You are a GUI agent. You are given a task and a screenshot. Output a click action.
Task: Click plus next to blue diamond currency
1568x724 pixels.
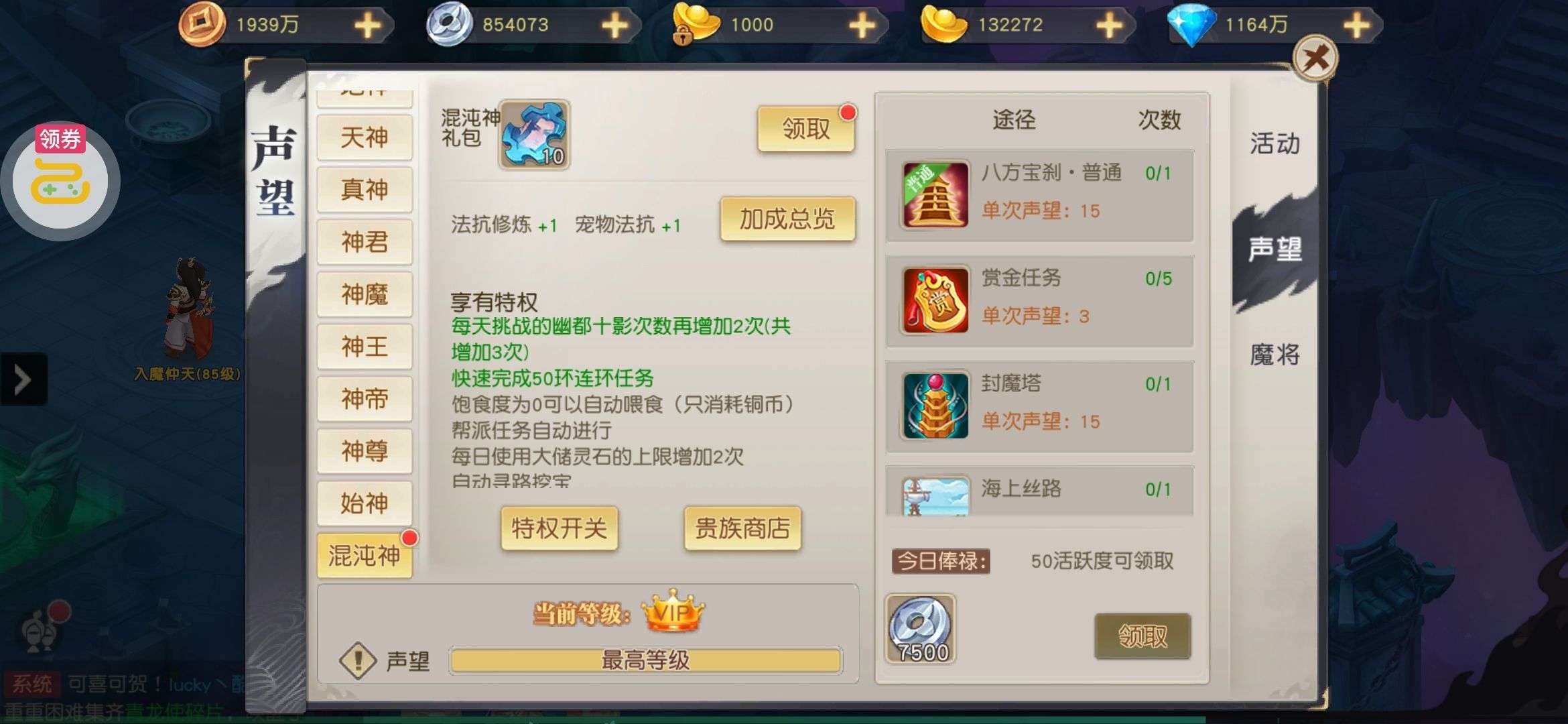[1356, 25]
